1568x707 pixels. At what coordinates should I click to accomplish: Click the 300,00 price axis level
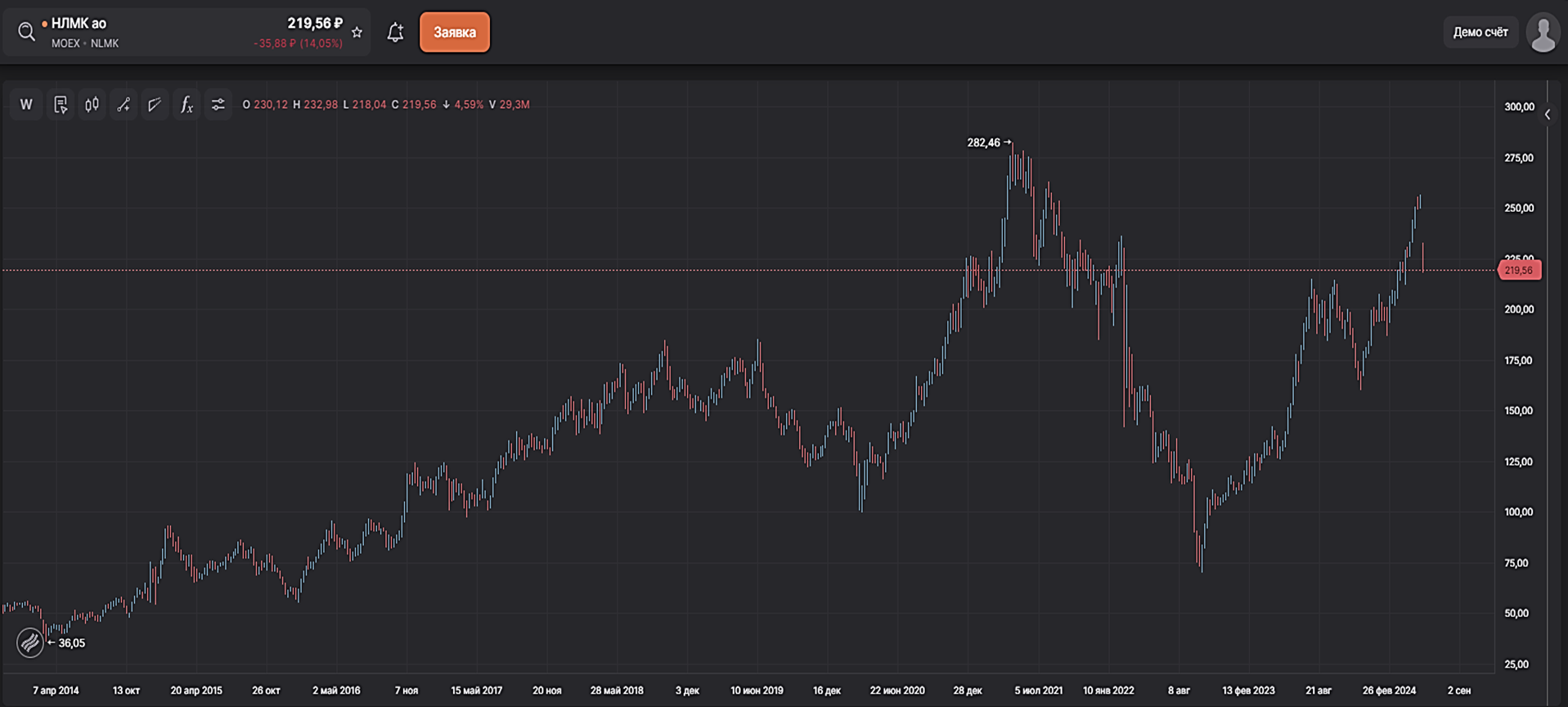tap(1519, 107)
